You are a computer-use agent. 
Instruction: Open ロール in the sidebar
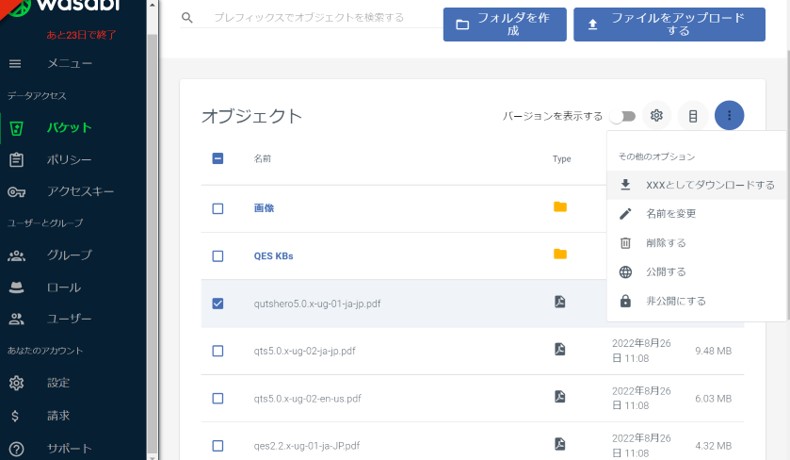coord(64,287)
